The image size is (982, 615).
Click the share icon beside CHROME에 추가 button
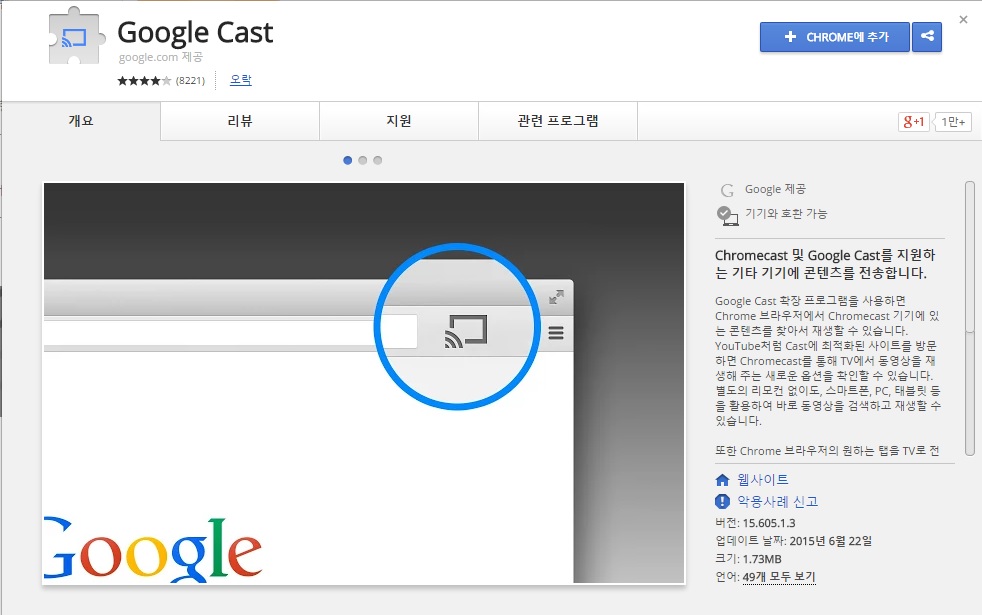926,37
